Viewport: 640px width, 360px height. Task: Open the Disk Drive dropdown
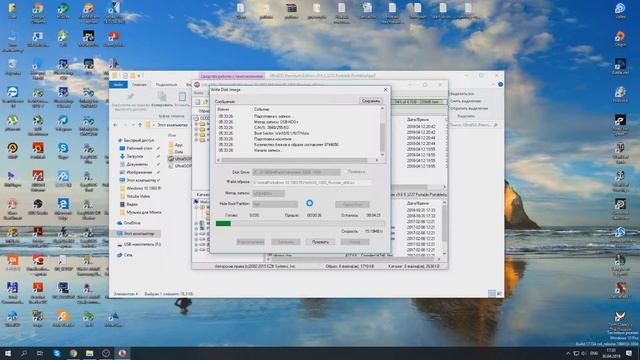coord(296,172)
